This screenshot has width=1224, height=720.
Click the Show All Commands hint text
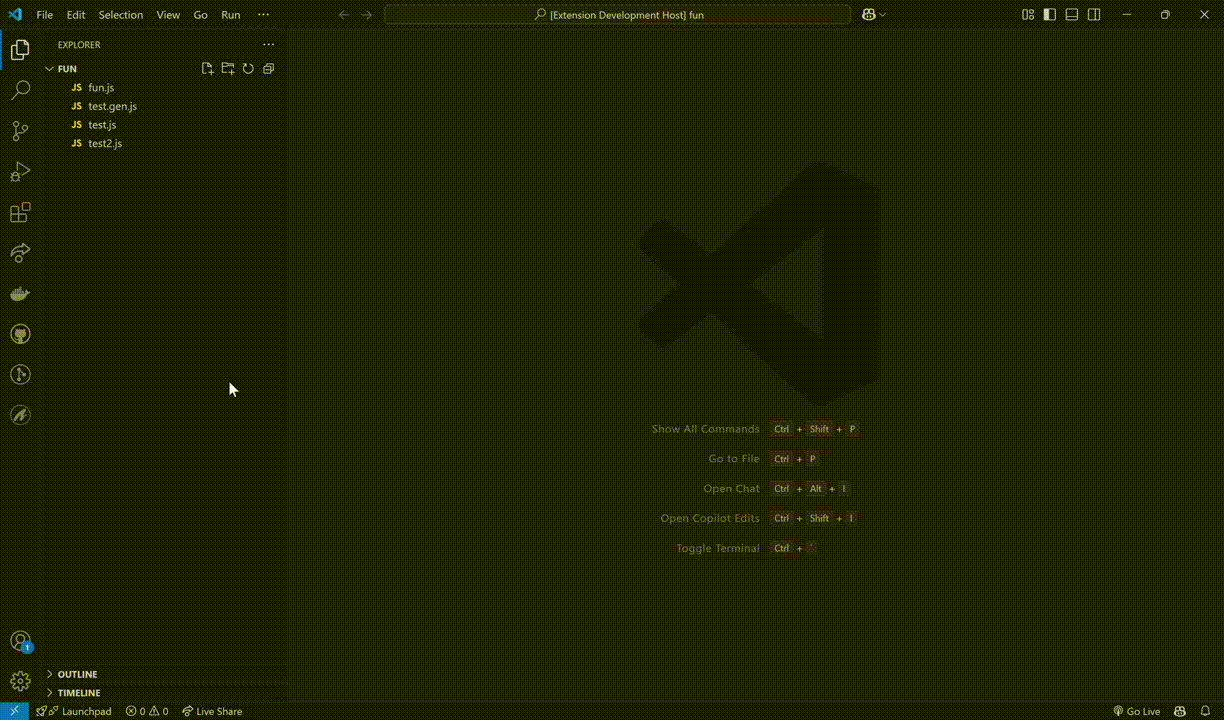click(706, 429)
